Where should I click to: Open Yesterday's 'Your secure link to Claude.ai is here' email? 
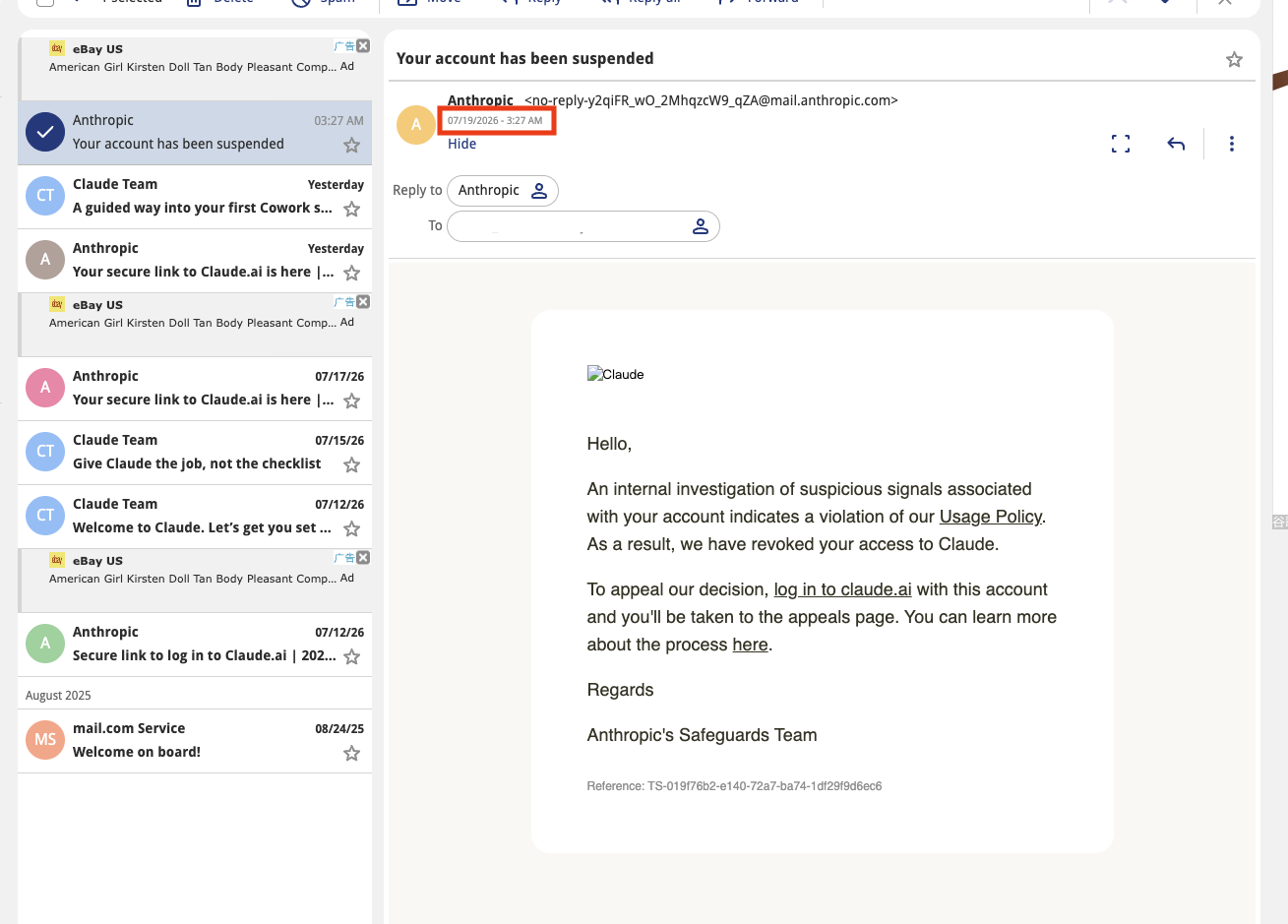[x=195, y=261]
